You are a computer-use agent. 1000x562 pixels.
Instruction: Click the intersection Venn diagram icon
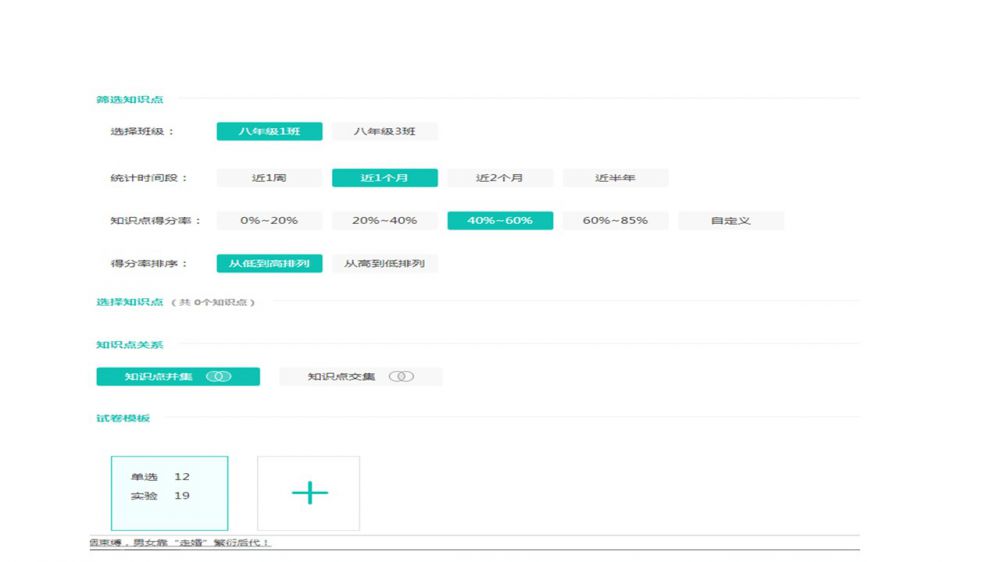pos(400,377)
